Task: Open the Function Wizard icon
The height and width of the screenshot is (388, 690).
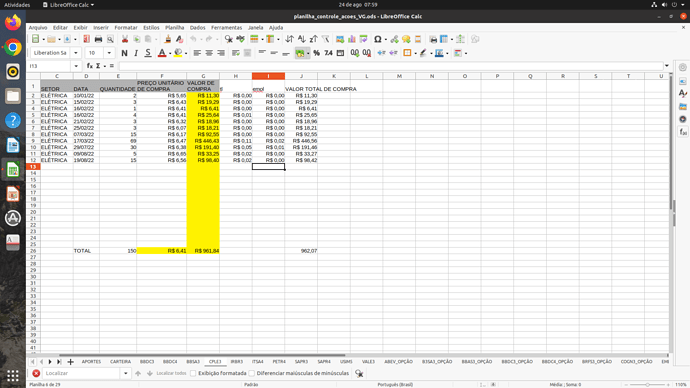Action: (x=89, y=66)
